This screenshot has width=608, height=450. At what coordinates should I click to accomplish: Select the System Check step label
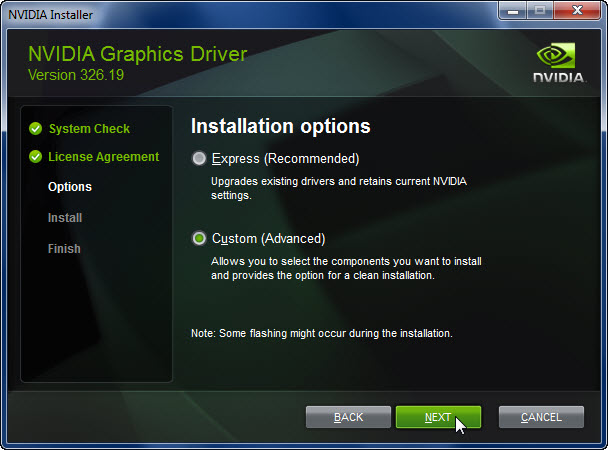[89, 129]
